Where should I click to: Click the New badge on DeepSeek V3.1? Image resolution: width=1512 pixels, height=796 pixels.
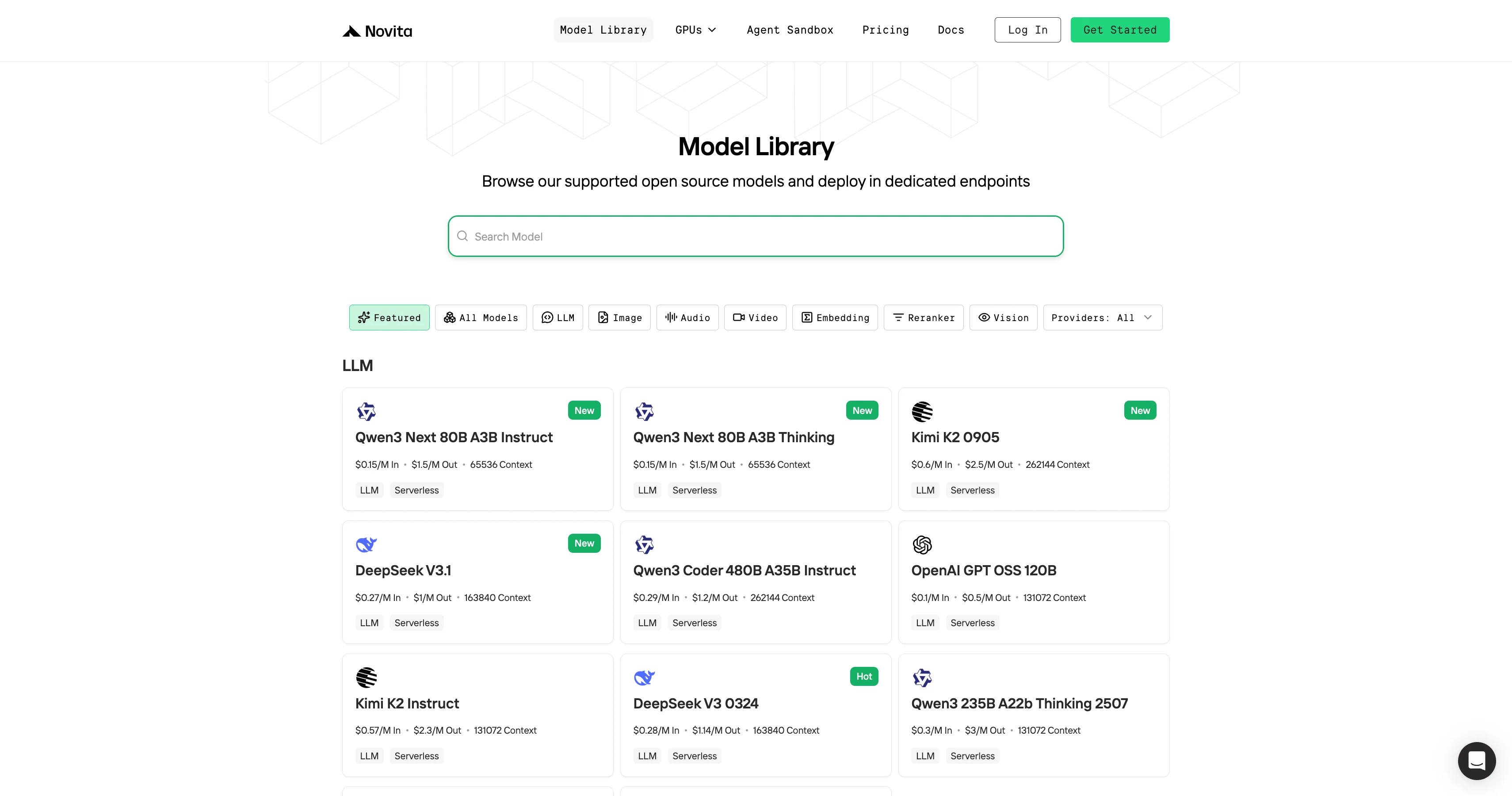584,543
